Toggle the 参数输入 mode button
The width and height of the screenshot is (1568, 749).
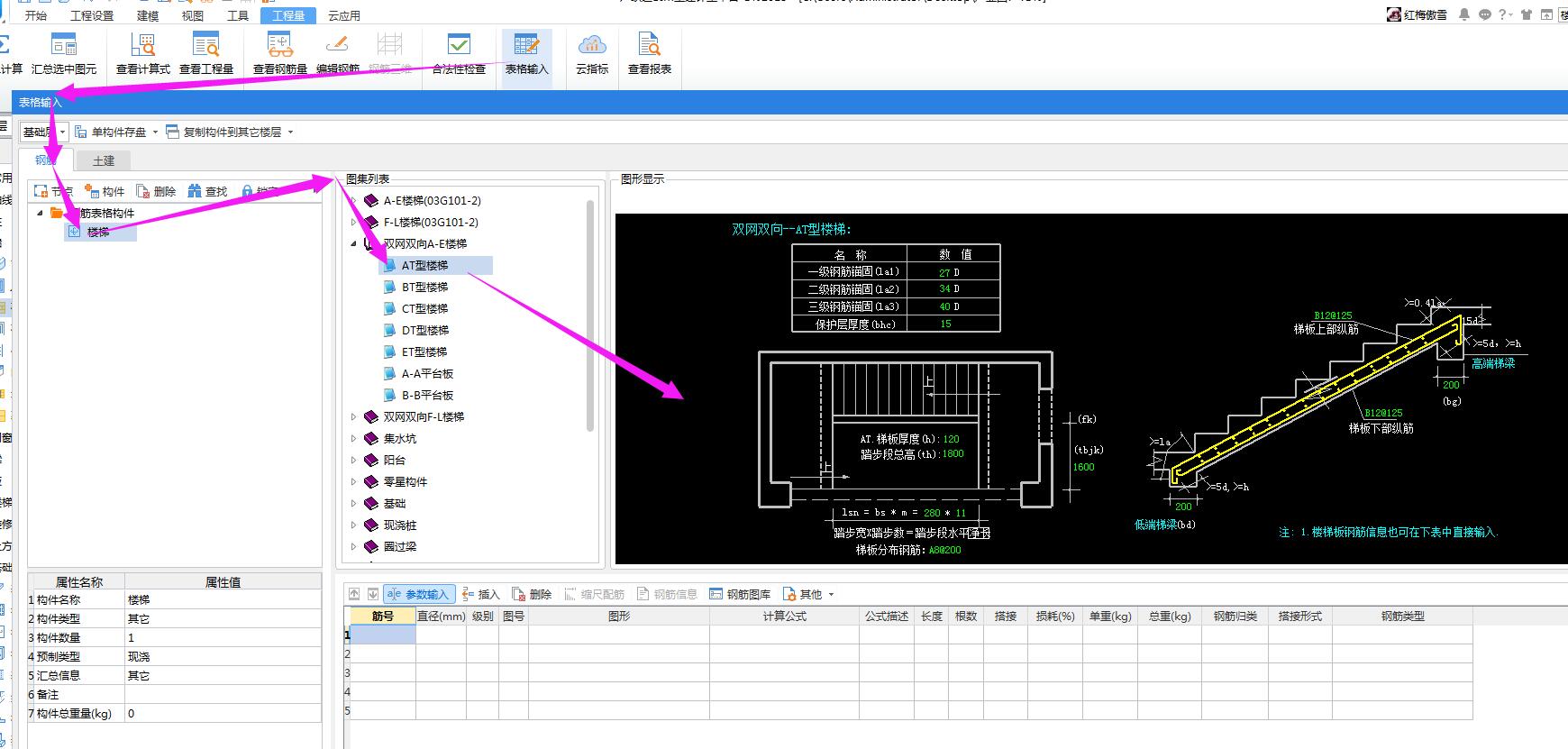point(418,594)
